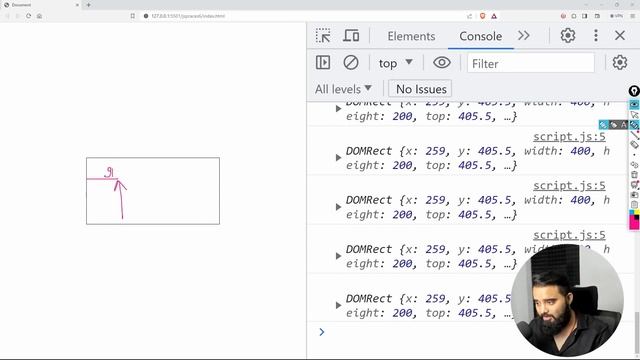Open the home page via the home icon
The height and width of the screenshot is (360, 640).
point(39,16)
